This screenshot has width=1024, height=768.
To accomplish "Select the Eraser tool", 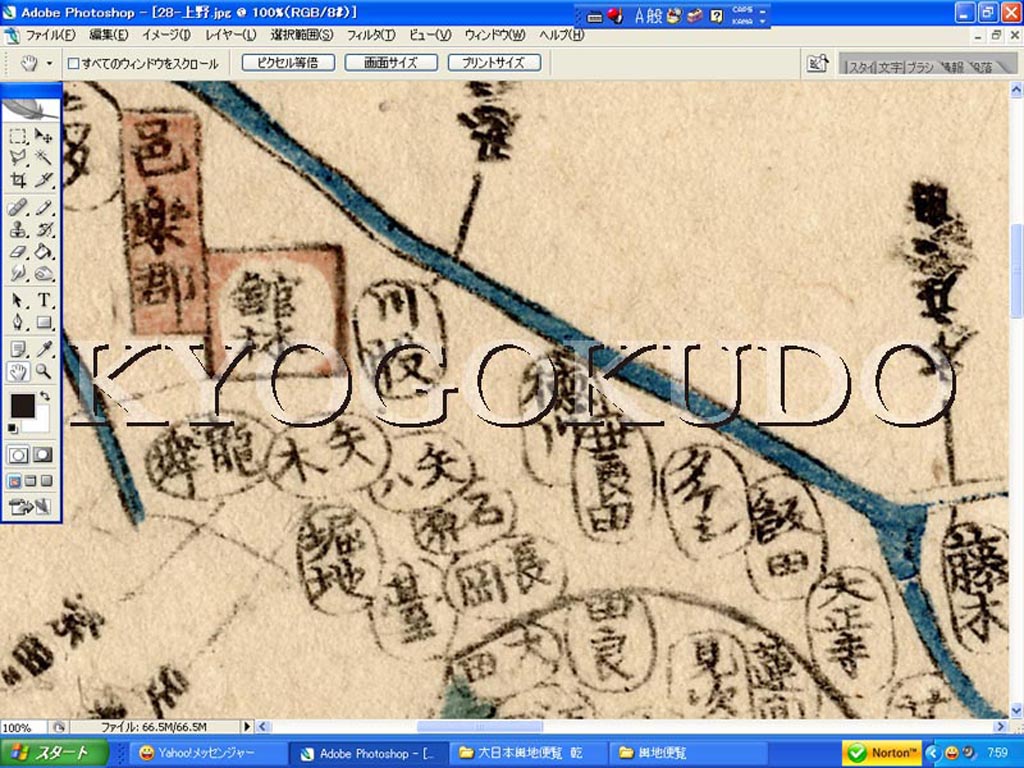I will (18, 251).
